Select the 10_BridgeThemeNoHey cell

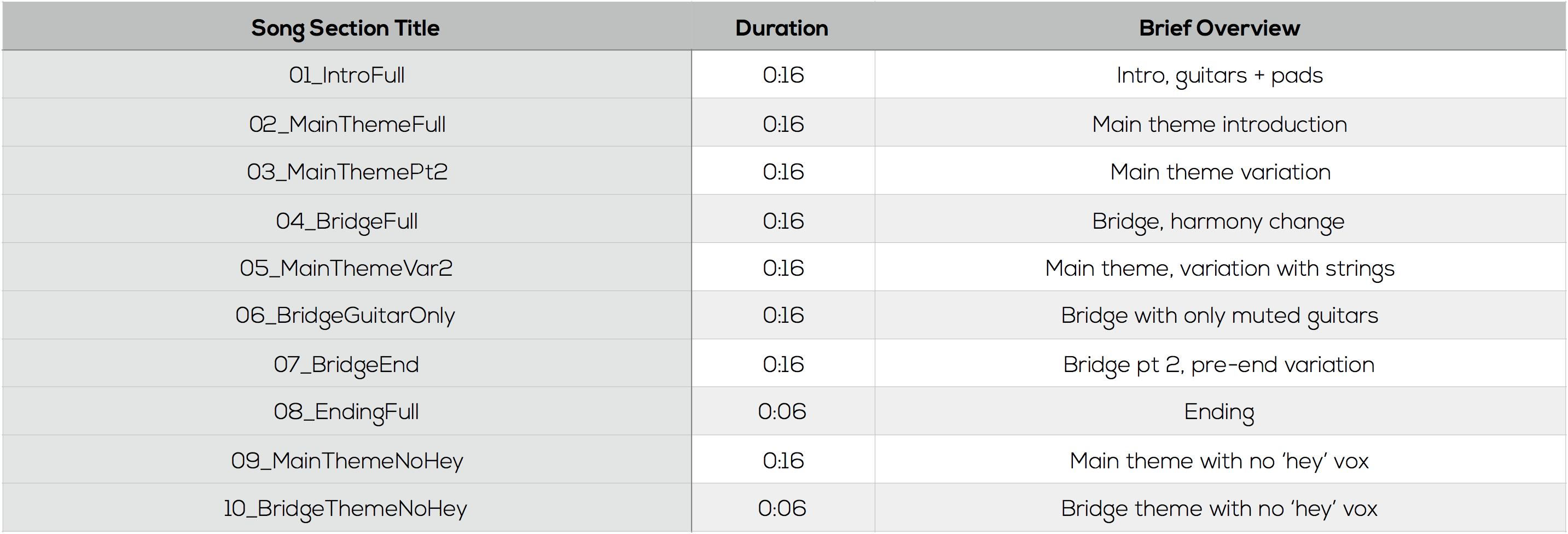click(346, 508)
